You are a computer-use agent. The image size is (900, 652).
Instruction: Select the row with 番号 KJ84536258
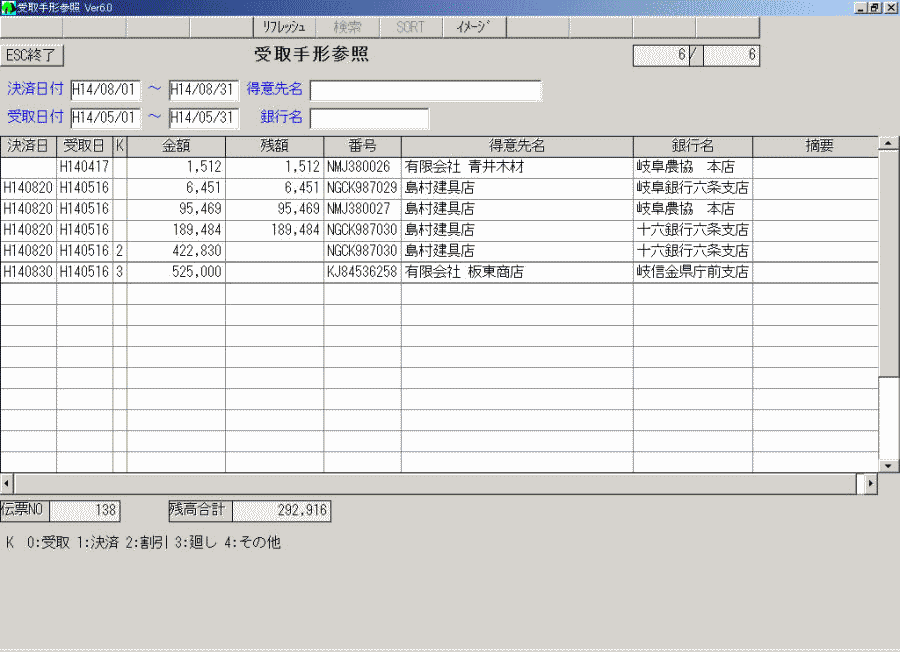[439, 272]
